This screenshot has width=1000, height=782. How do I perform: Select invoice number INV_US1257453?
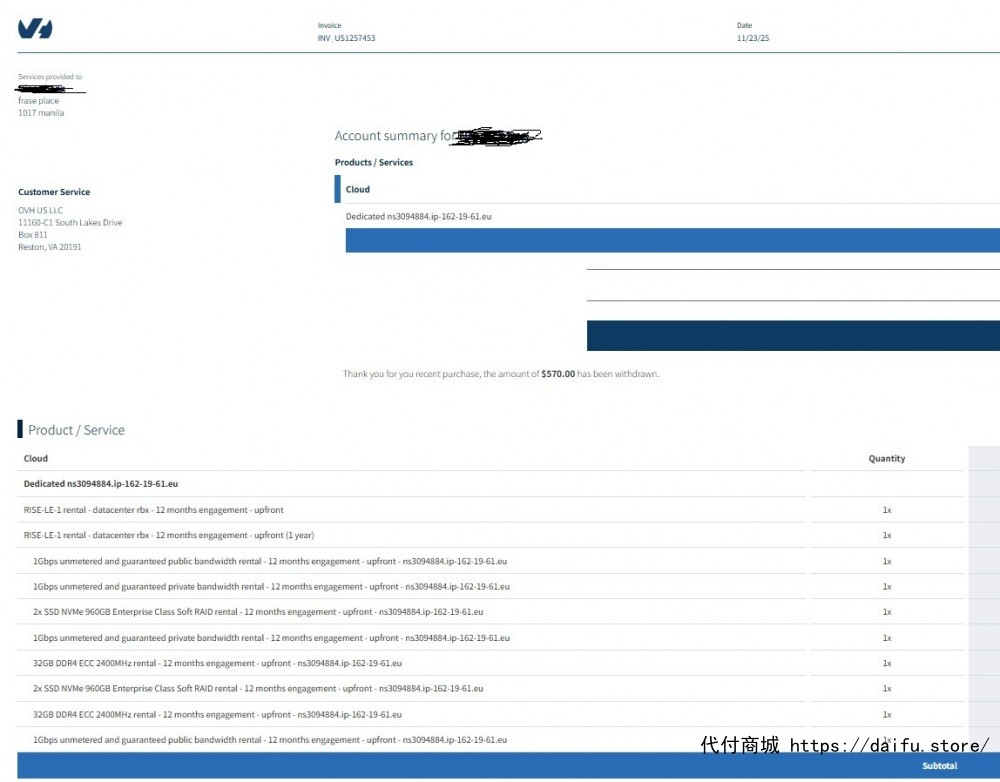tap(346, 38)
